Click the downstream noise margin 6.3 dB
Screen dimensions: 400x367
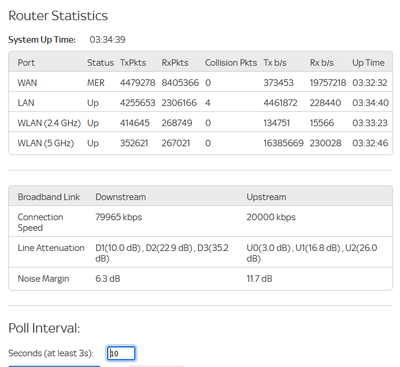[108, 279]
